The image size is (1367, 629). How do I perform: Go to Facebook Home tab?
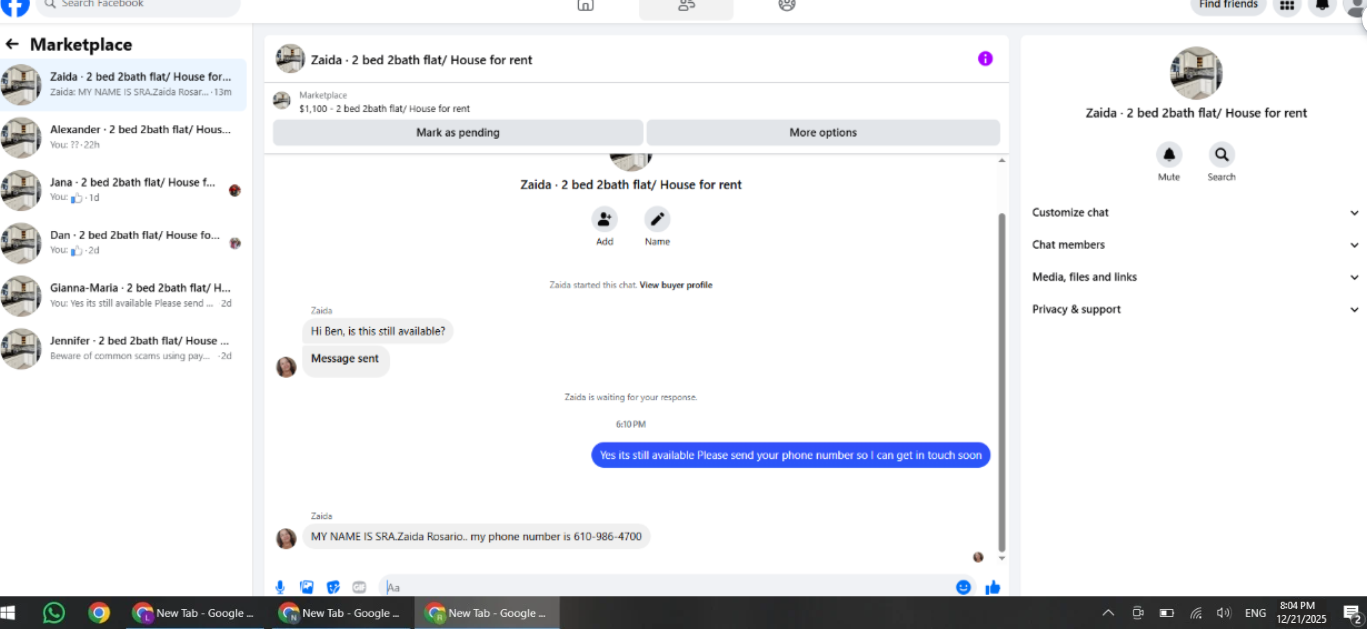click(585, 6)
